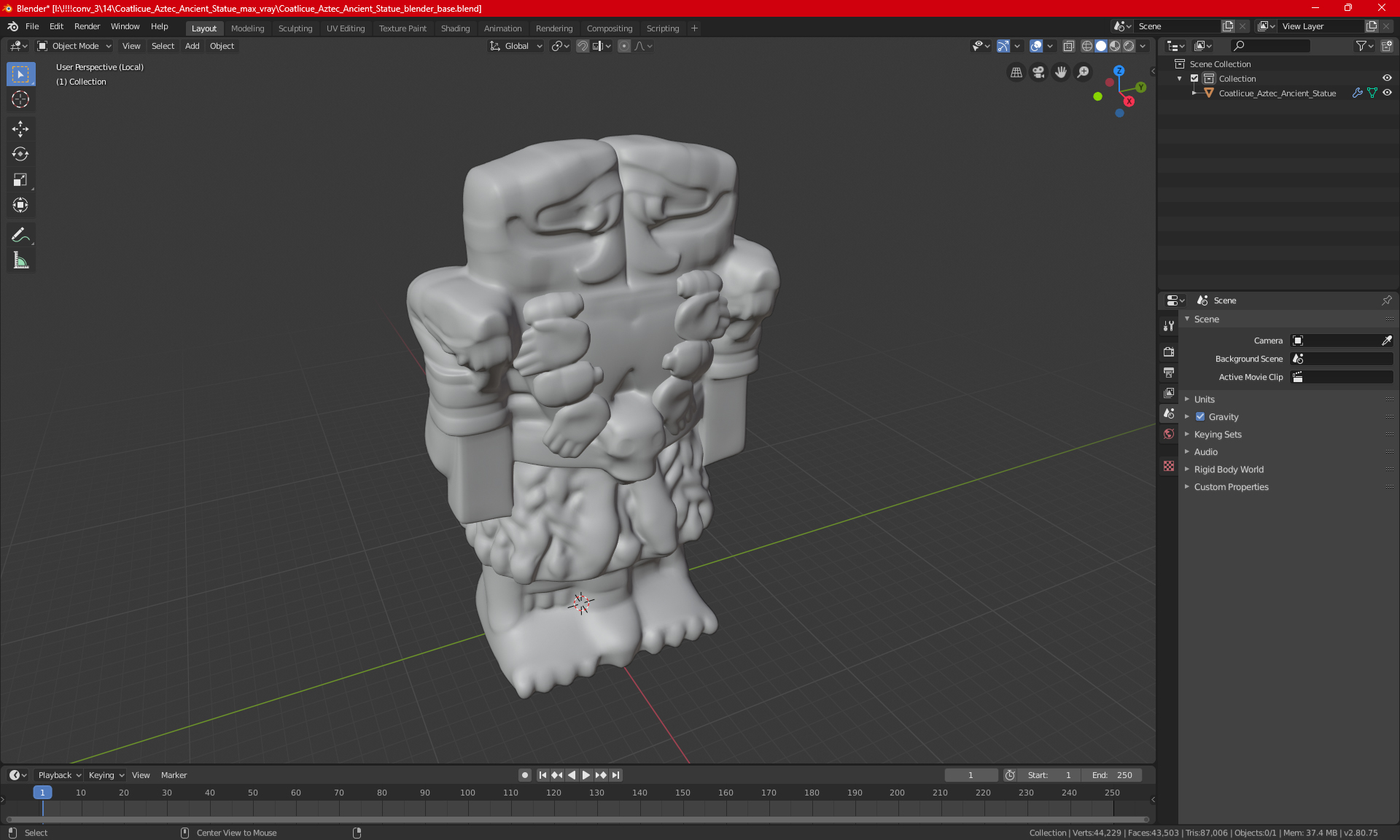Click the mesh data icon on statue row
The height and width of the screenshot is (840, 1400).
click(1372, 93)
